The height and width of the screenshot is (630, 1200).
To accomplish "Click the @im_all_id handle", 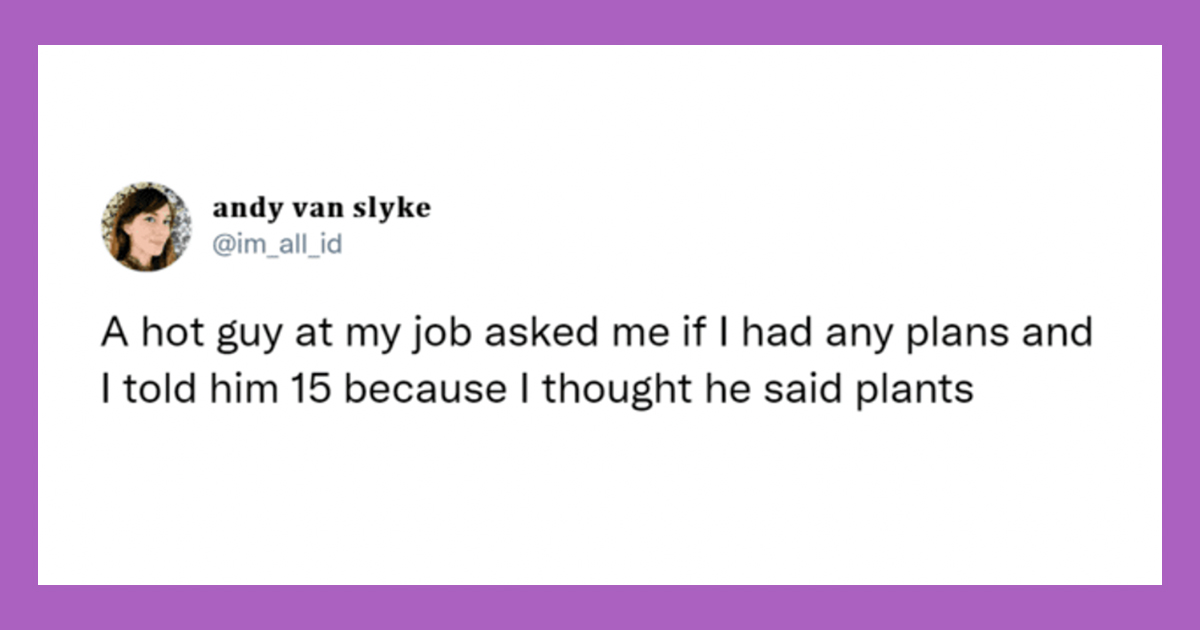I will 277,244.
